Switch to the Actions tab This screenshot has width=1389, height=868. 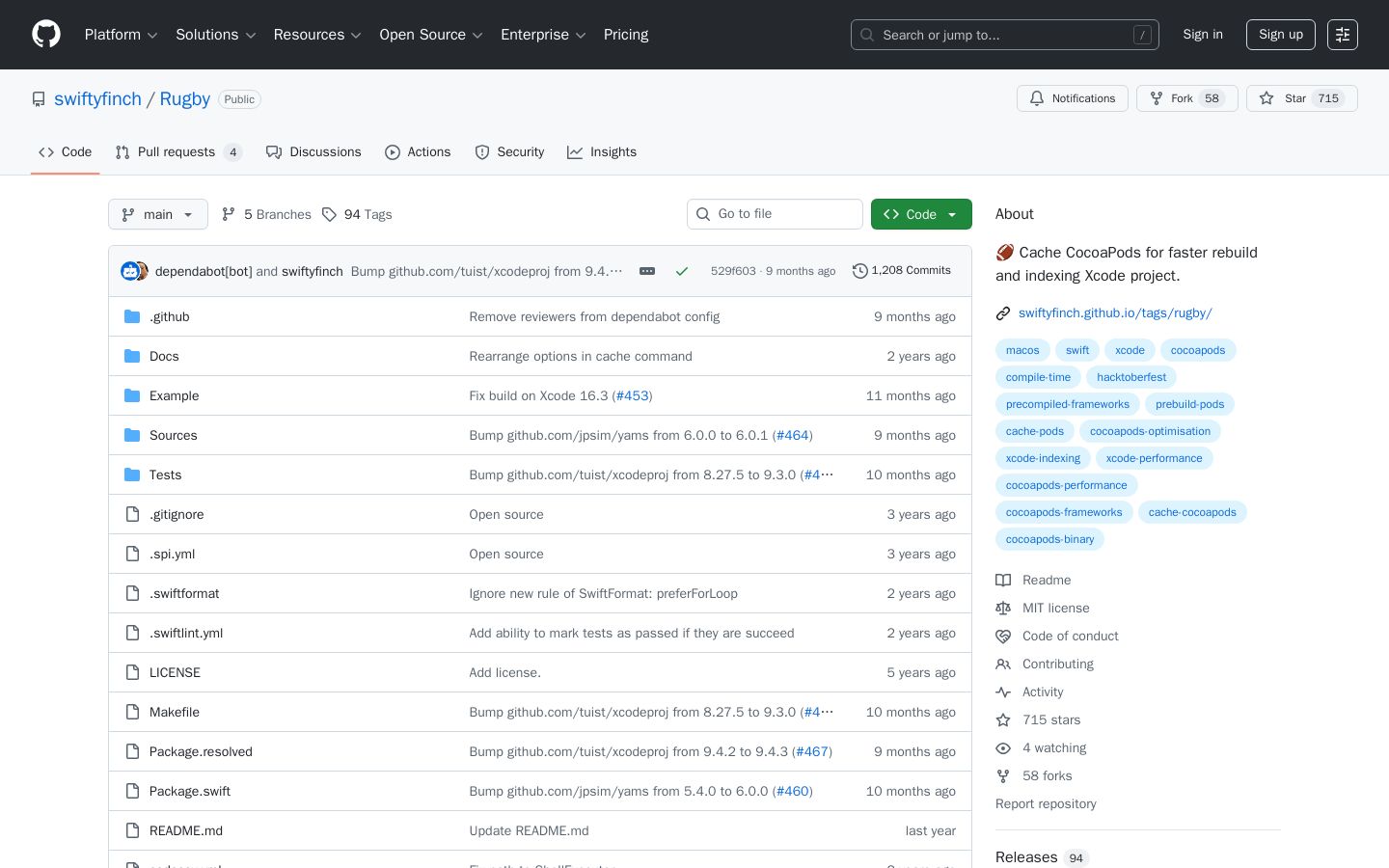[418, 152]
